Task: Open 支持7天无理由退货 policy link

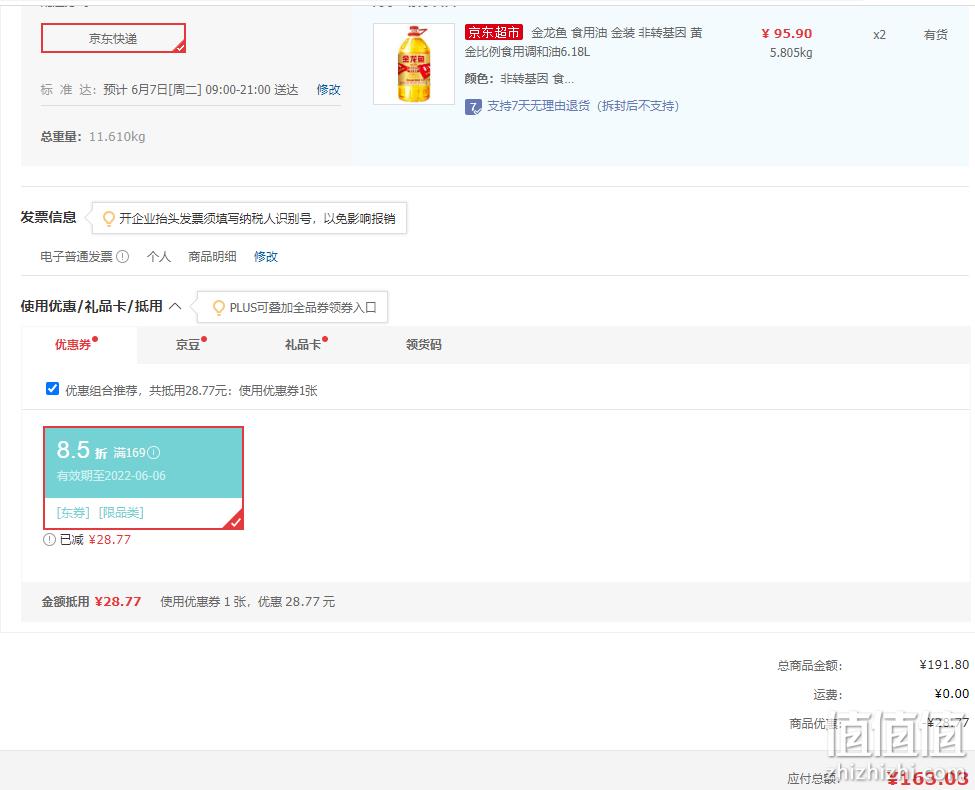Action: (x=583, y=106)
